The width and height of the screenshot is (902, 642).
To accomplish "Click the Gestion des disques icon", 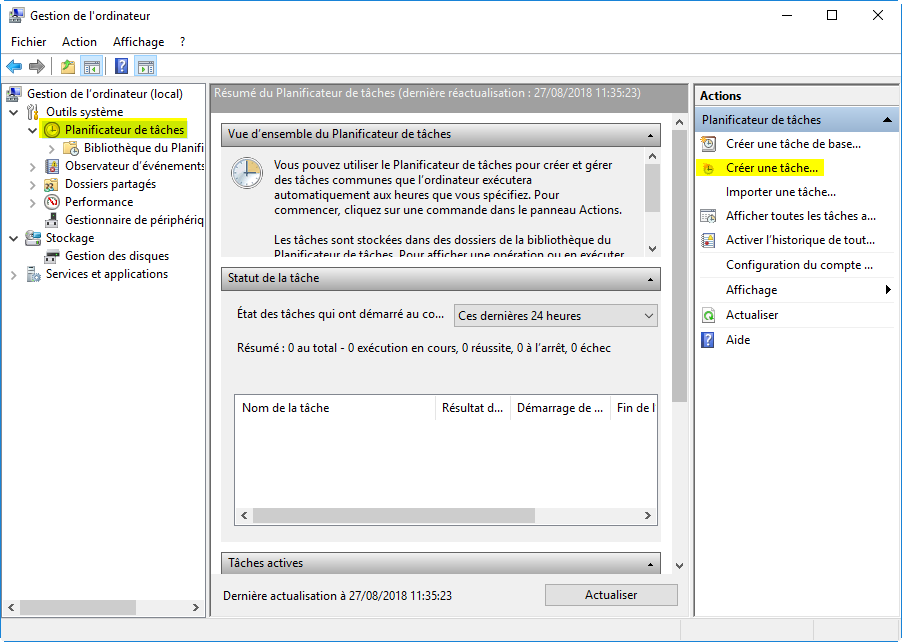I will tap(52, 257).
